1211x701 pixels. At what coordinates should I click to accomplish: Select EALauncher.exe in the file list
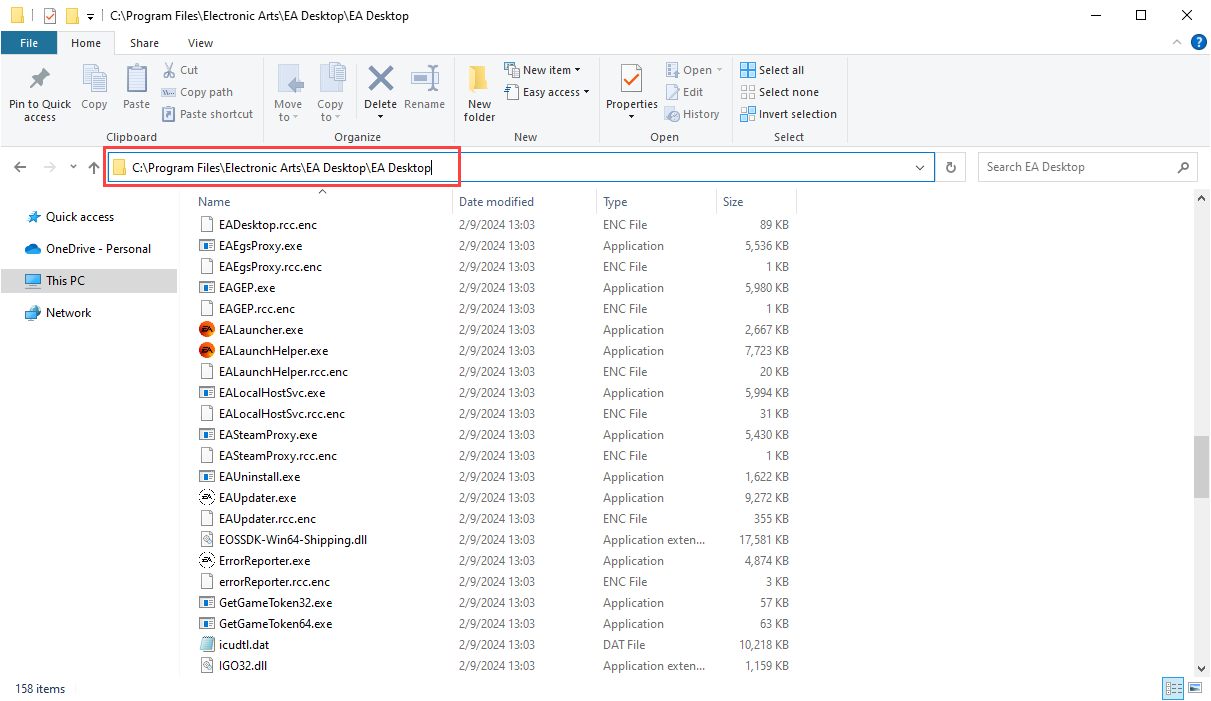point(260,330)
